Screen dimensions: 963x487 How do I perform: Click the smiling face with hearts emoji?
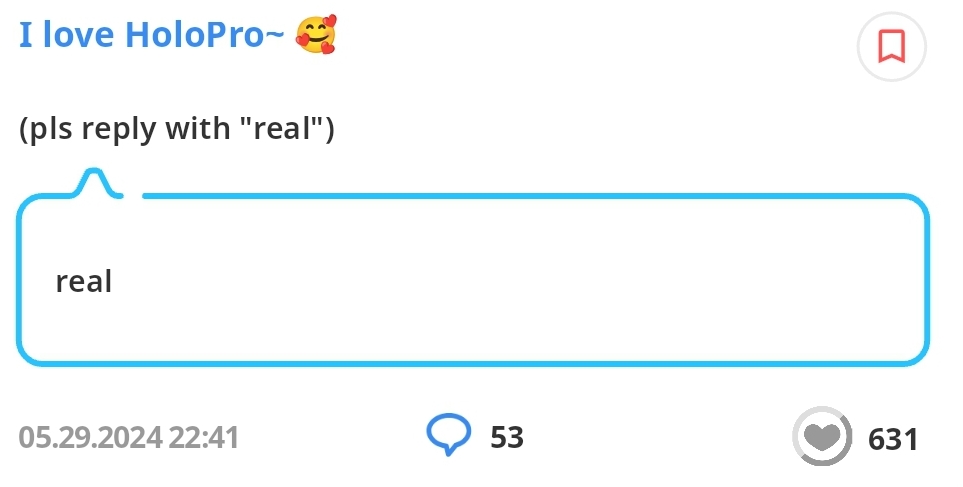pyautogui.click(x=316, y=35)
